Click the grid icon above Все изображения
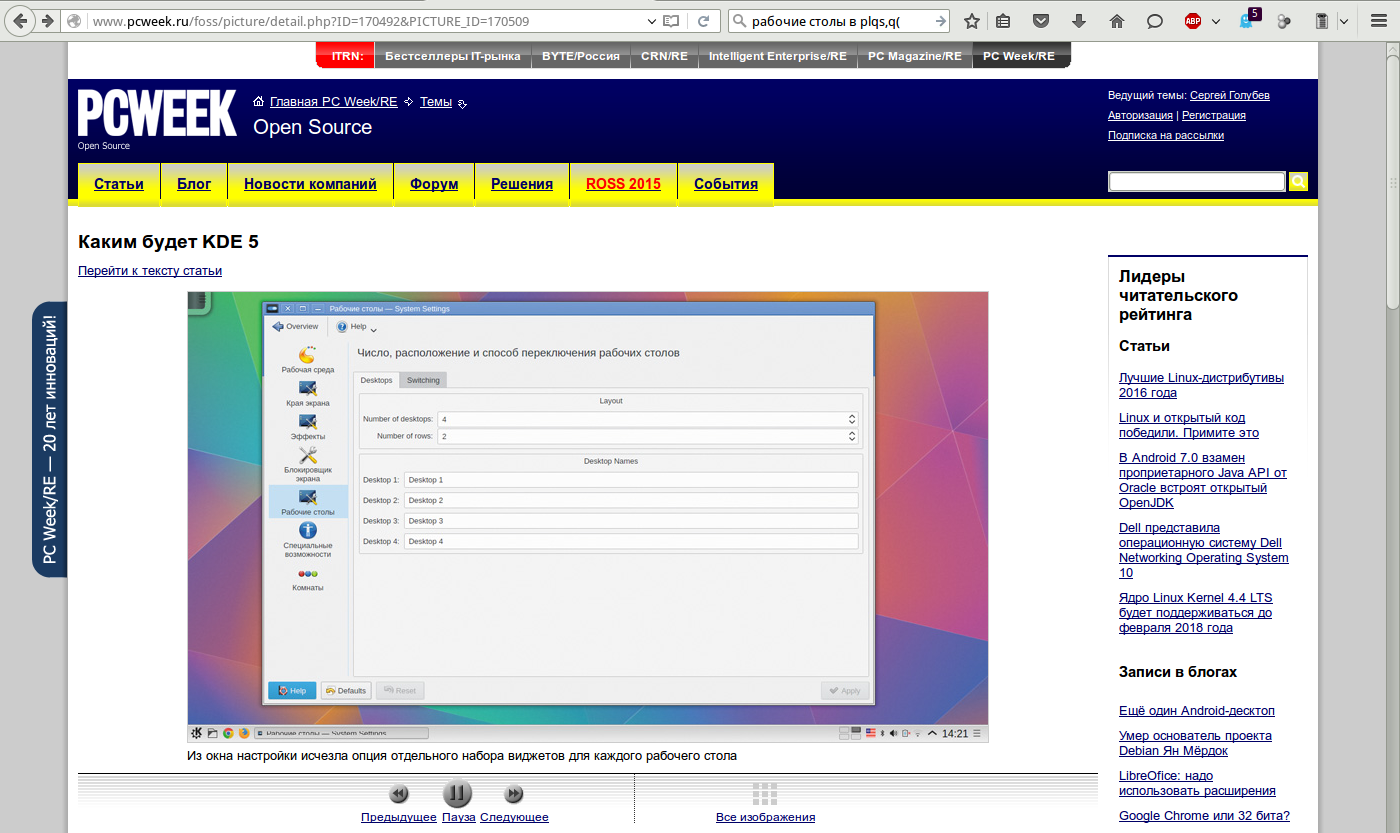1400x833 pixels. click(765, 794)
